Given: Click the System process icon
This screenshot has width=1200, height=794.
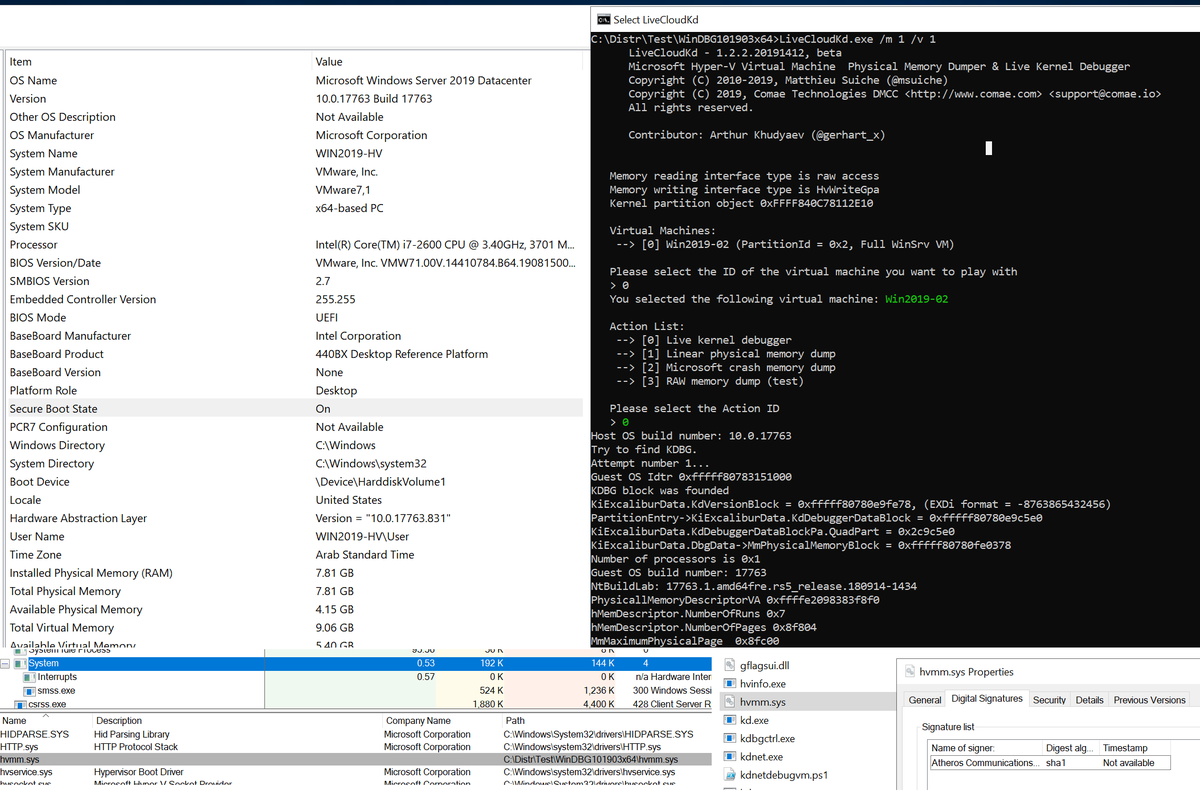Looking at the screenshot, I should coord(21,663).
